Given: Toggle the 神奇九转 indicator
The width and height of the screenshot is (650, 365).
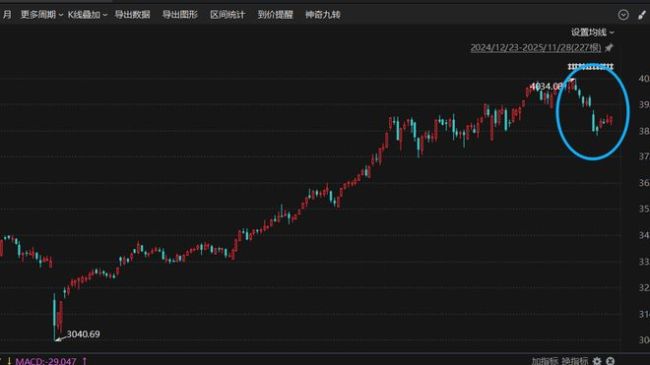Looking at the screenshot, I should click(x=323, y=15).
